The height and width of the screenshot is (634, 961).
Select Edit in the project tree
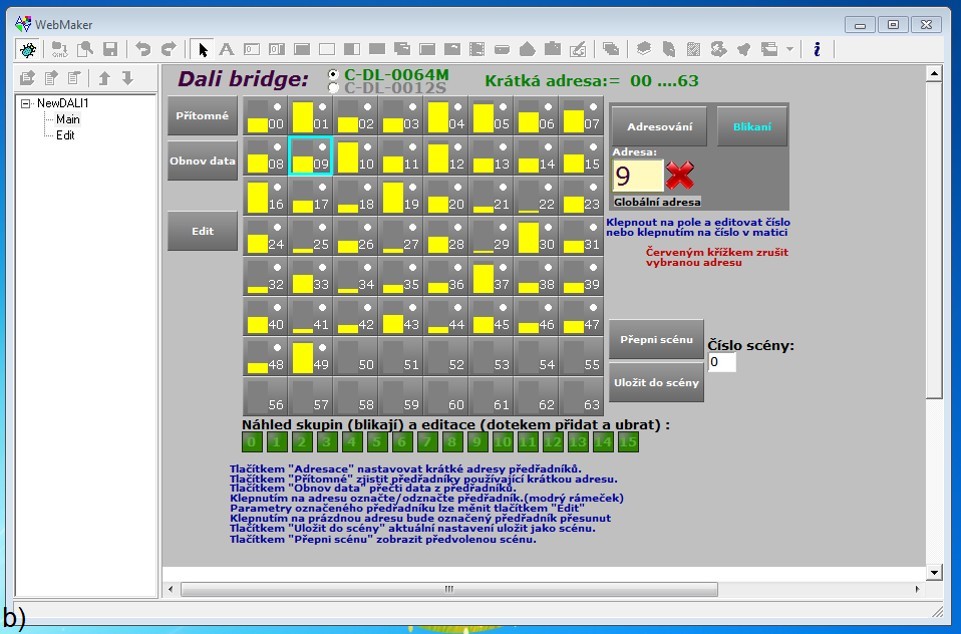65,136
